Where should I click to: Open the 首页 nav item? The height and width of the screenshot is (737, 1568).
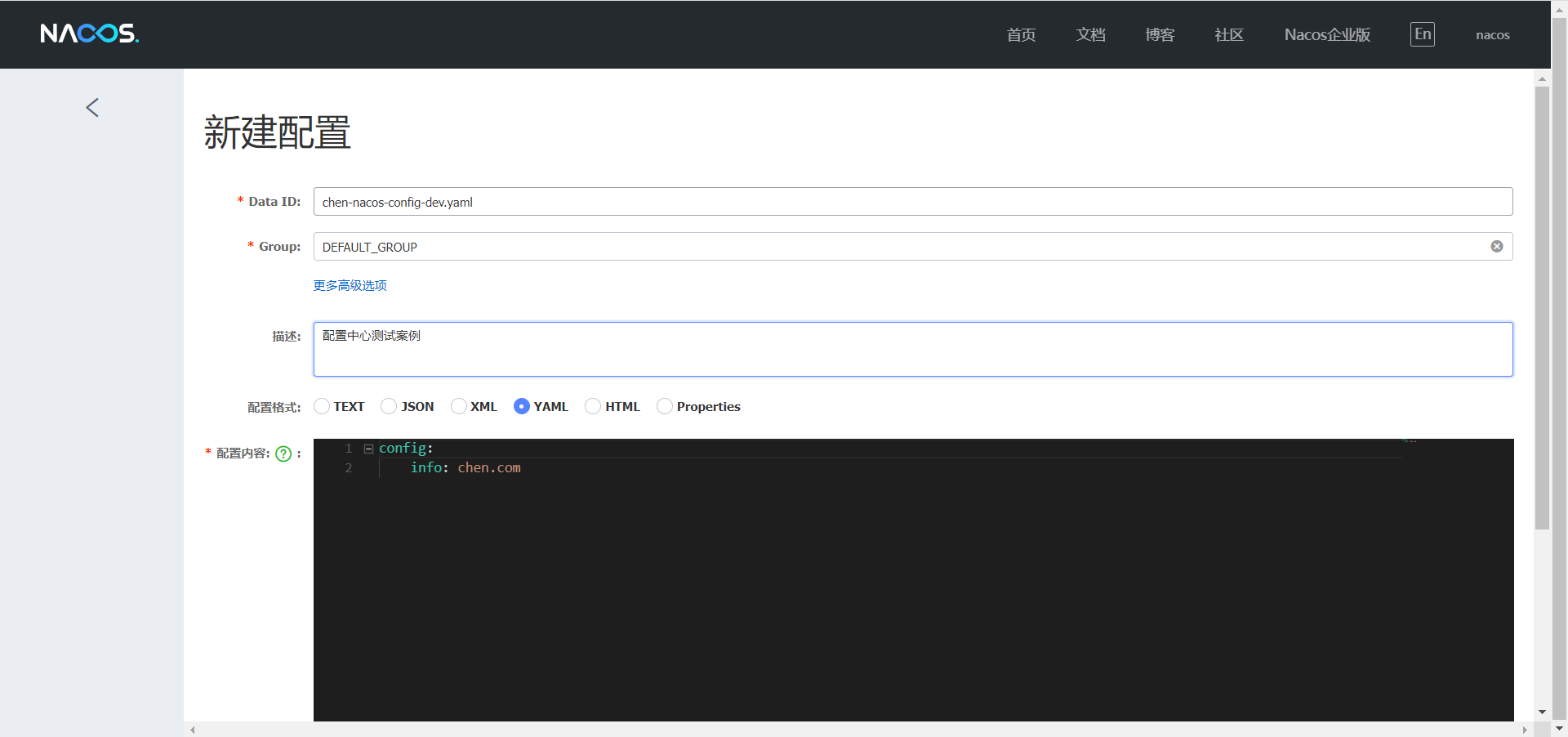(1021, 34)
